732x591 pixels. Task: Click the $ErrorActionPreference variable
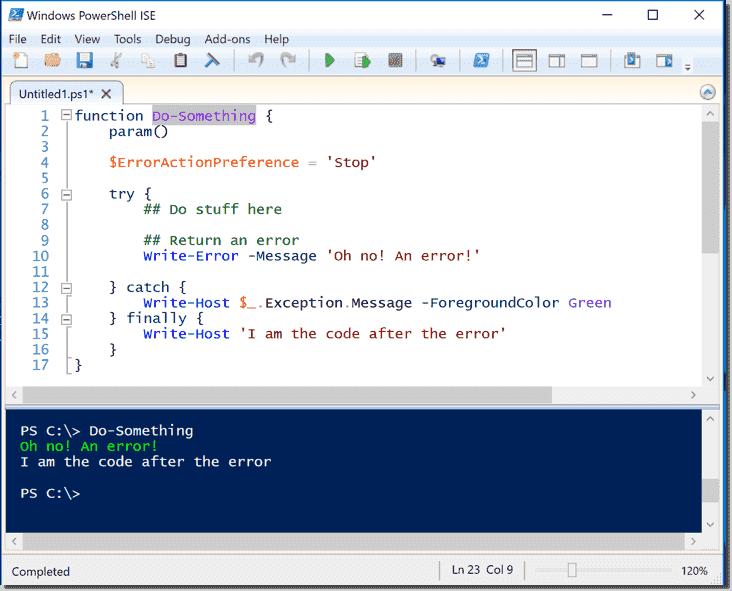[x=204, y=162]
